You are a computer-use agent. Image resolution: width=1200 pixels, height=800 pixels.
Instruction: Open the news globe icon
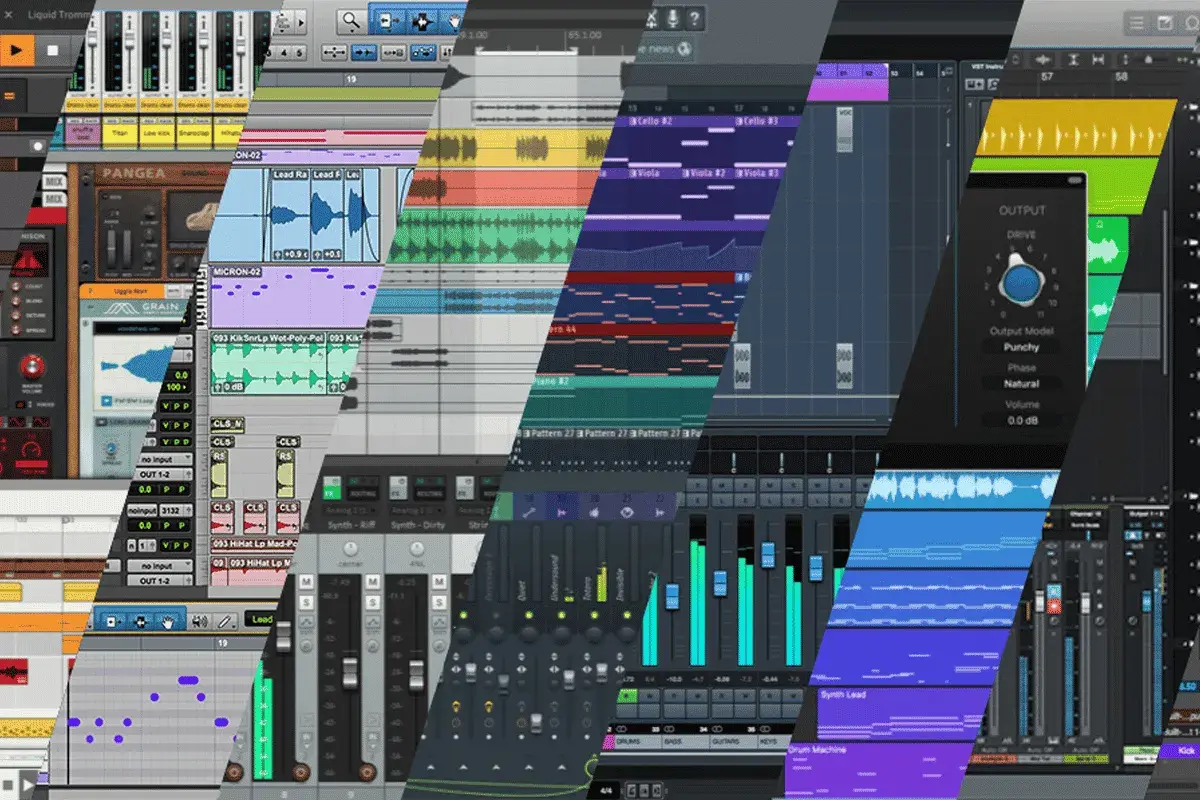coord(685,47)
